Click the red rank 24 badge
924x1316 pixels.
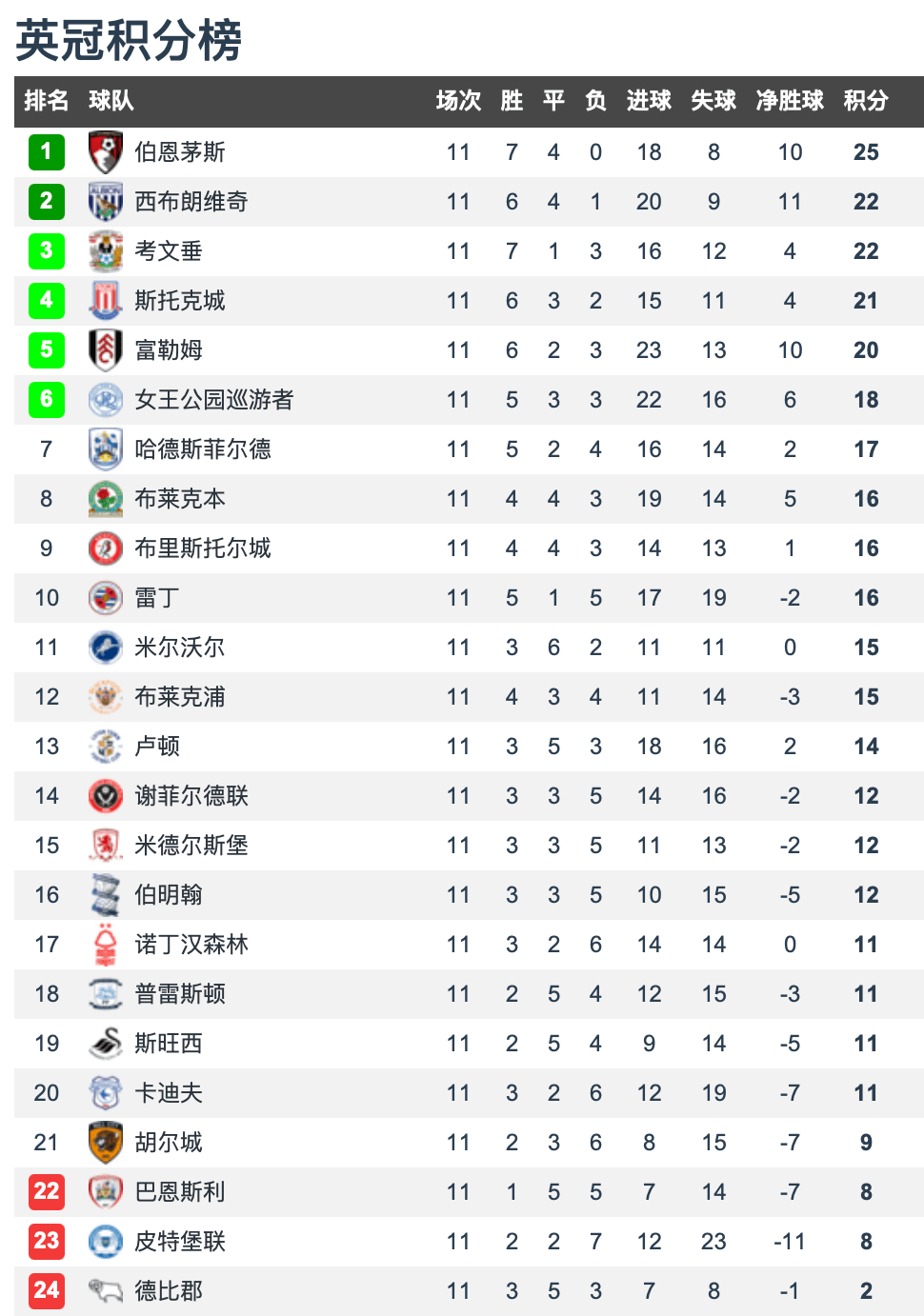pos(47,1291)
